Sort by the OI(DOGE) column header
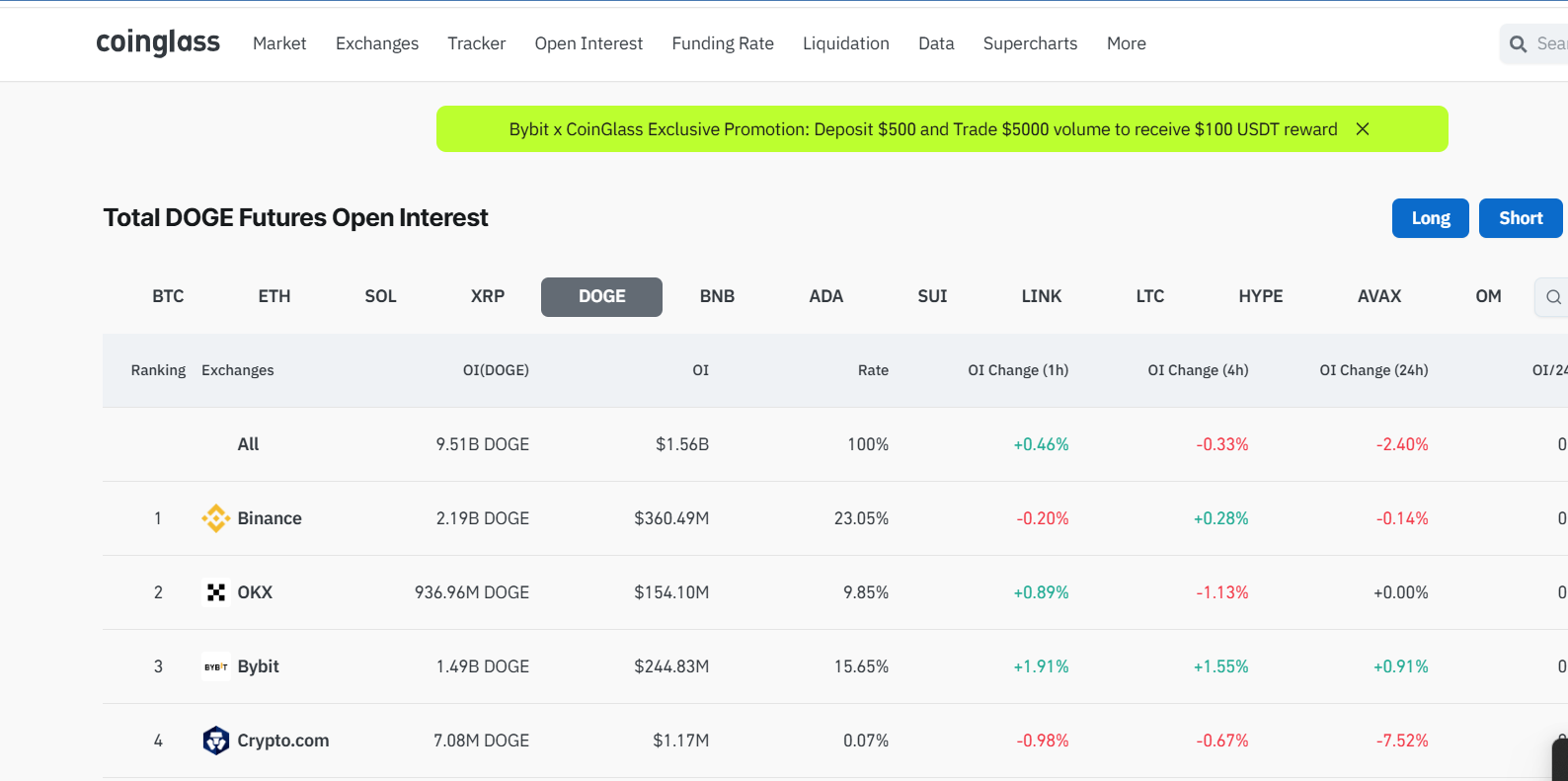This screenshot has height=781, width=1568. pyautogui.click(x=496, y=370)
